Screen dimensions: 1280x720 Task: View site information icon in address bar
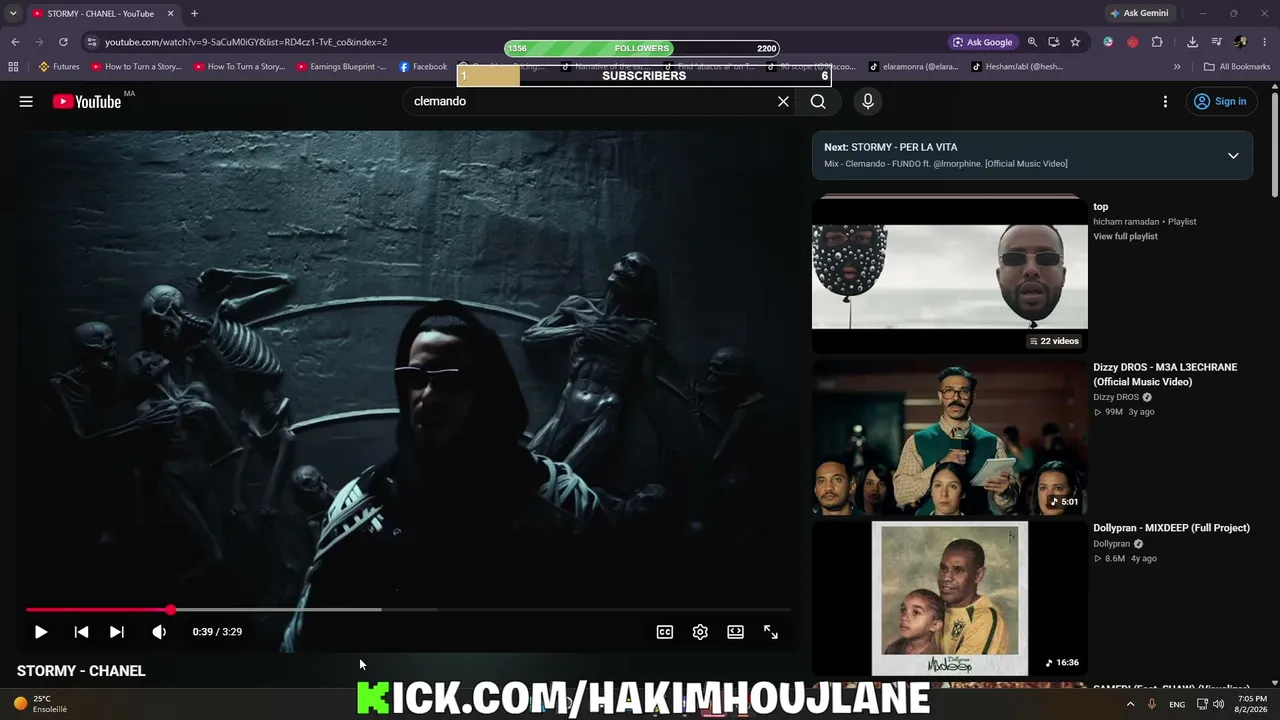pos(92,42)
